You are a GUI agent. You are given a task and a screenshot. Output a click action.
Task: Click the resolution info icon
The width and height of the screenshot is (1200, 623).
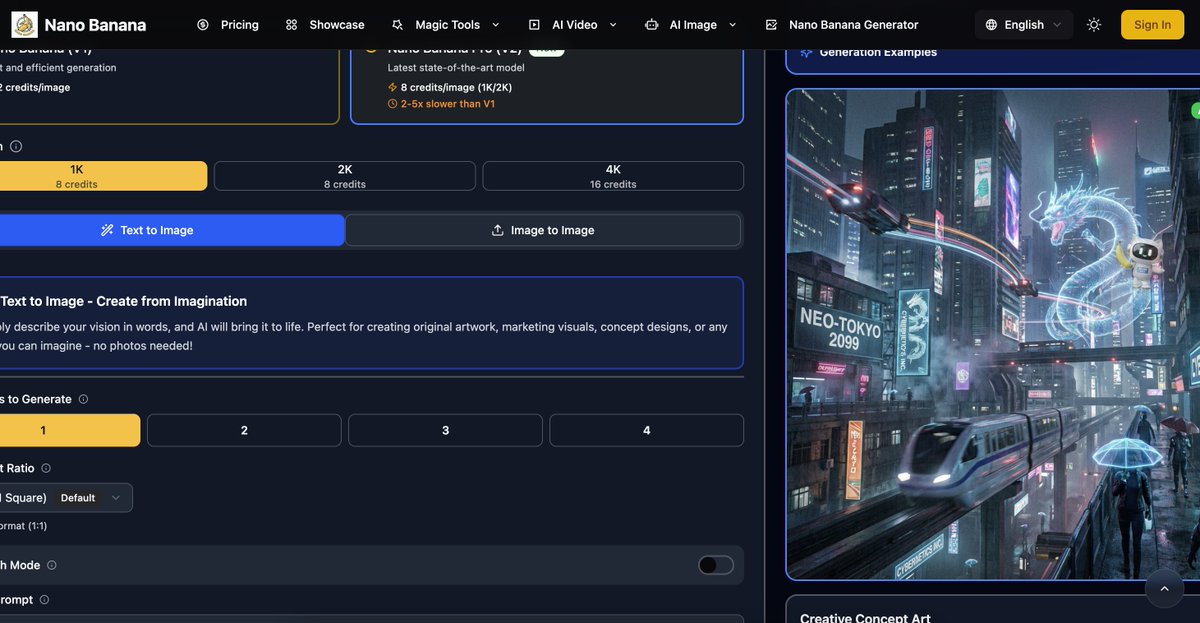16,146
